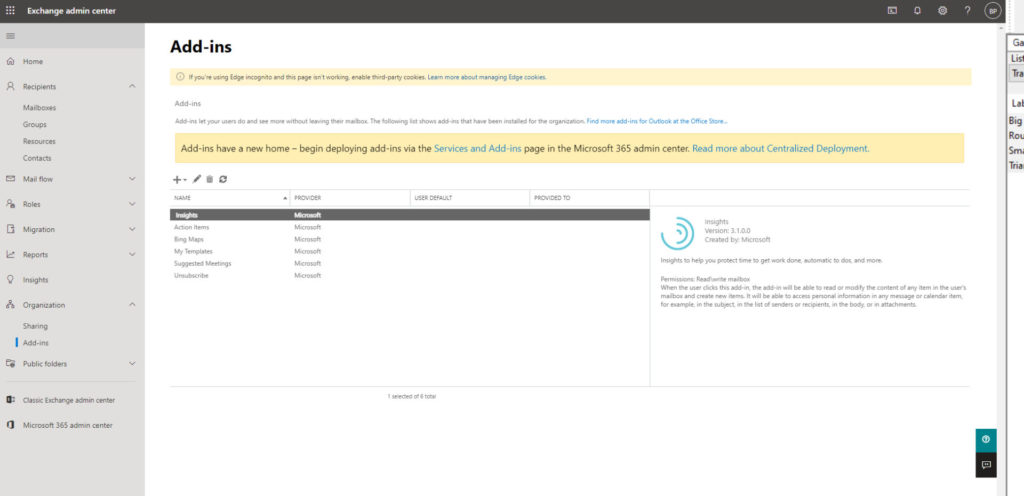Open Resources under Recipients
This screenshot has width=1024, height=496.
(x=39, y=142)
